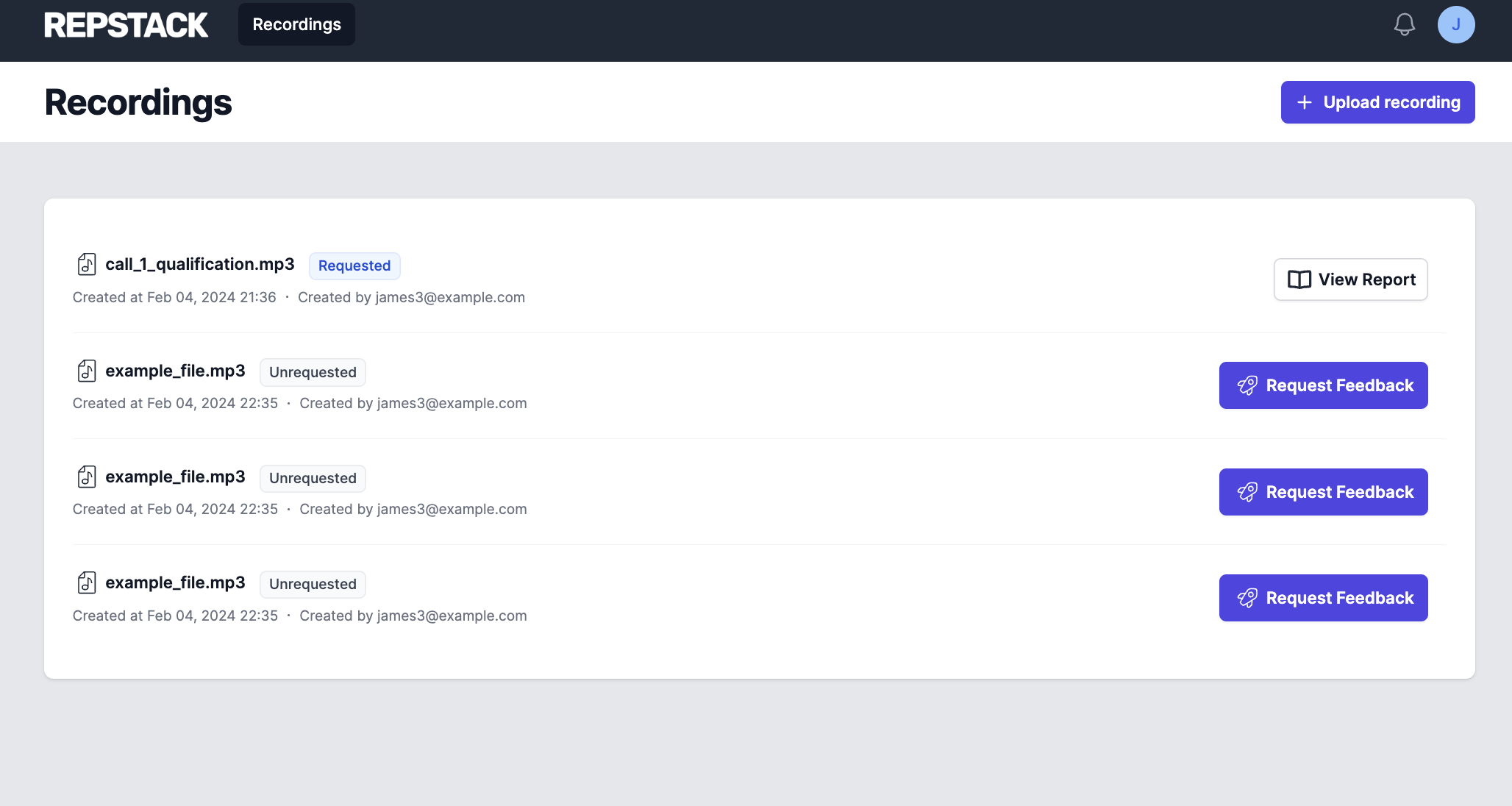The width and height of the screenshot is (1512, 806).
Task: Open the user avatar J menu
Action: pos(1455,25)
